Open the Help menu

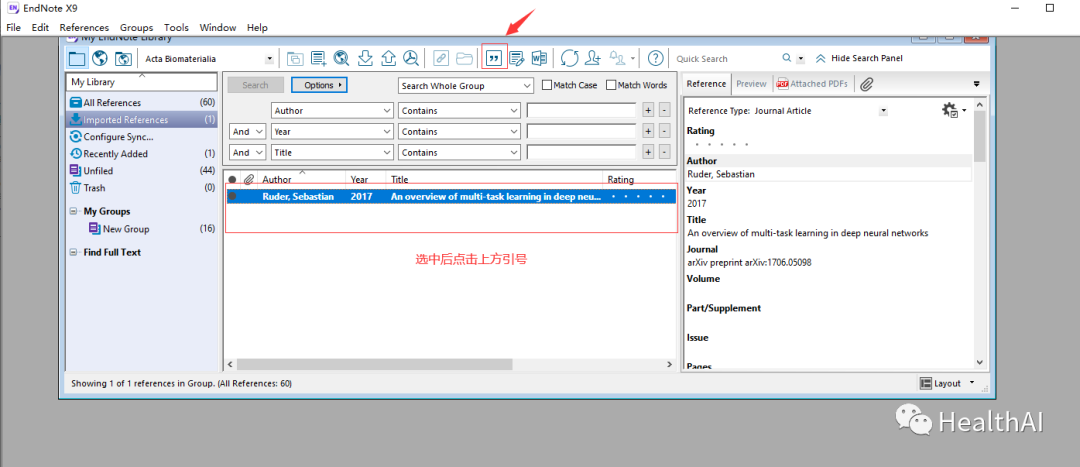[x=258, y=28]
